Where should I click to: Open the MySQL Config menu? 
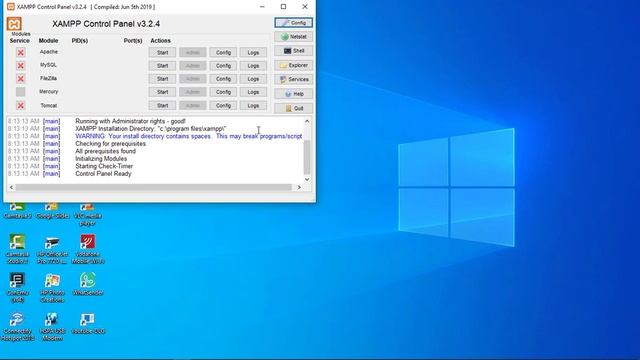click(x=223, y=66)
